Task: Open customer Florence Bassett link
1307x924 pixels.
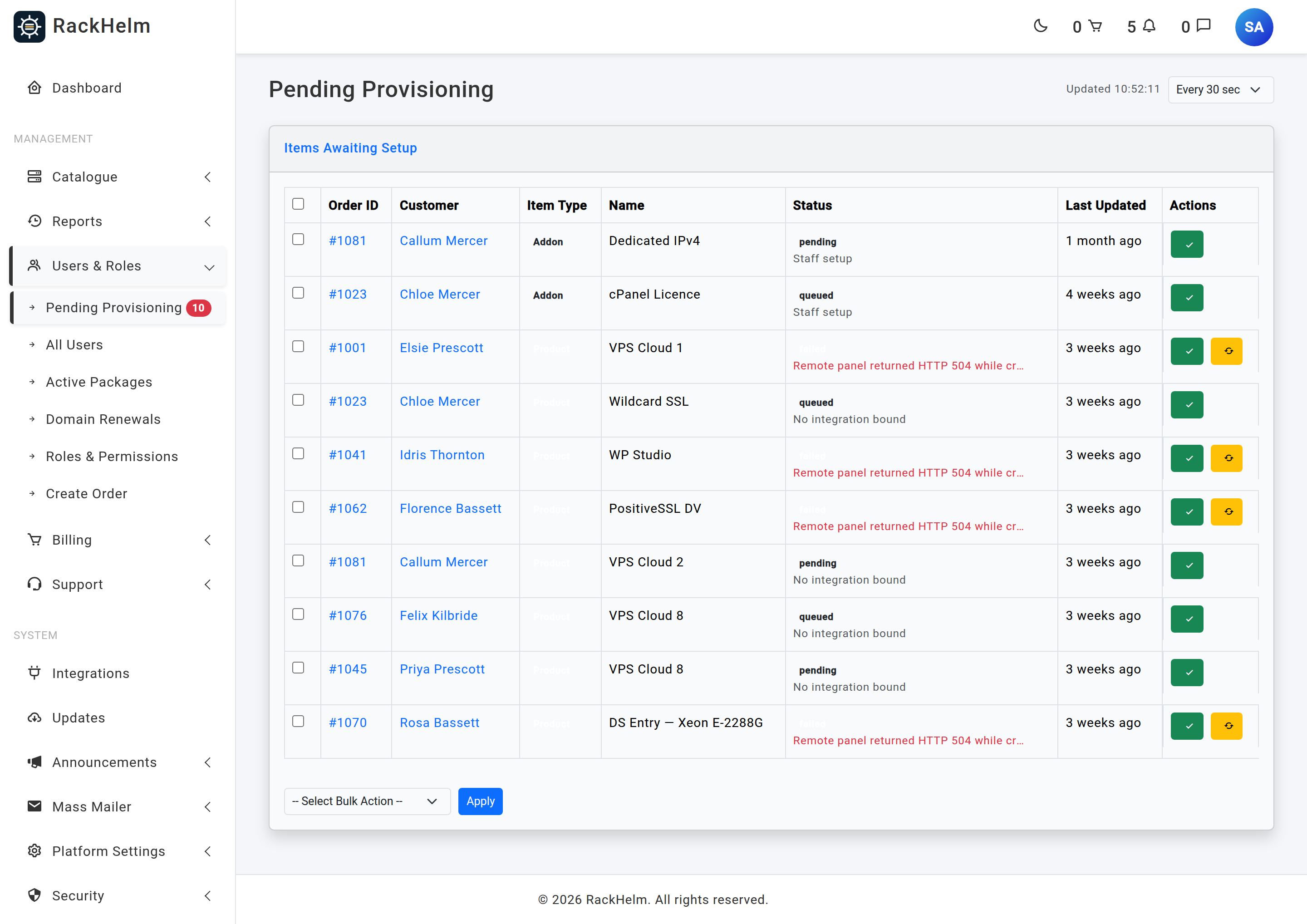Action: click(x=450, y=508)
